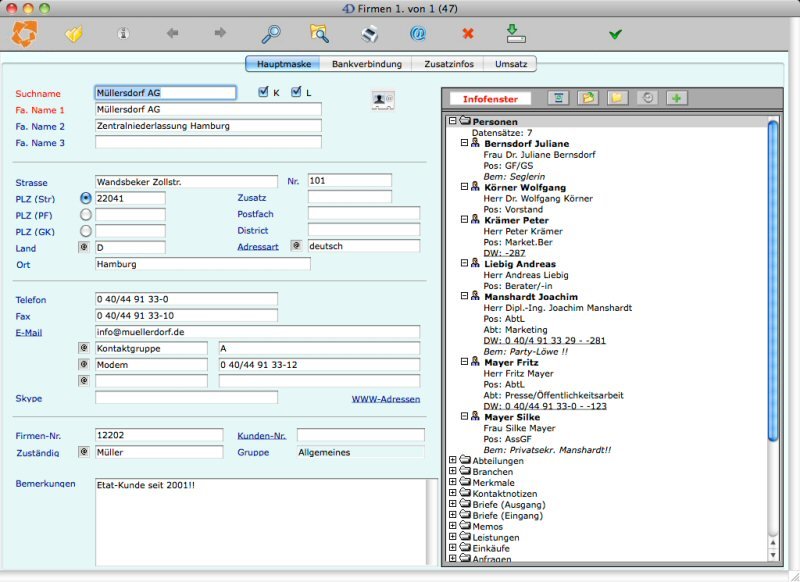Switch to the Bankverbindung tab
Image resolution: width=800 pixels, height=582 pixels.
pyautogui.click(x=366, y=64)
